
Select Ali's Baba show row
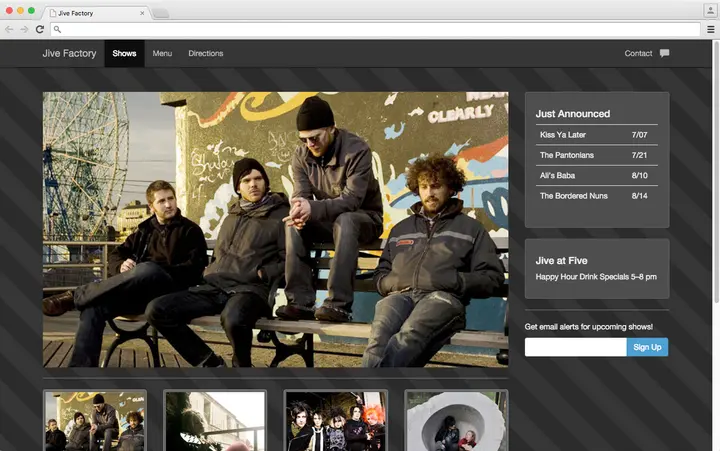click(596, 175)
